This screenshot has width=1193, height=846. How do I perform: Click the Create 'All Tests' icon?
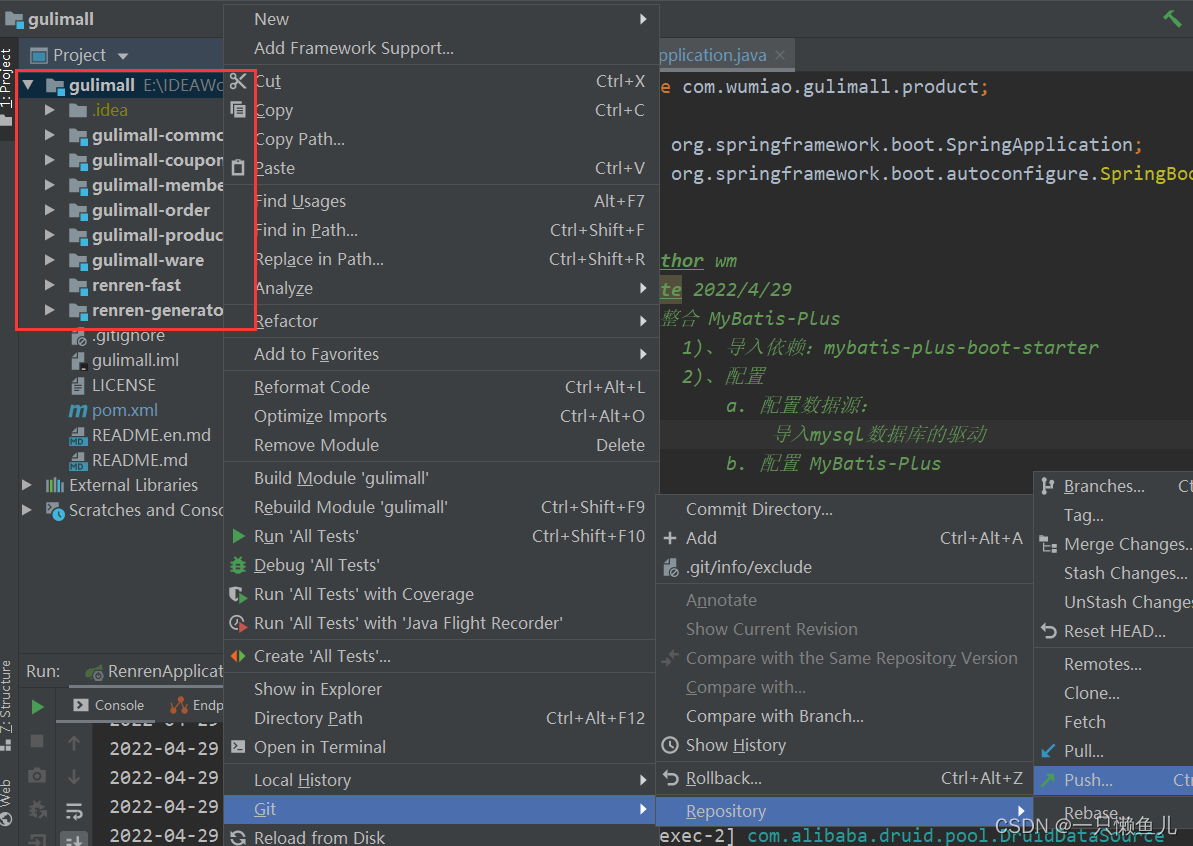pyautogui.click(x=238, y=656)
